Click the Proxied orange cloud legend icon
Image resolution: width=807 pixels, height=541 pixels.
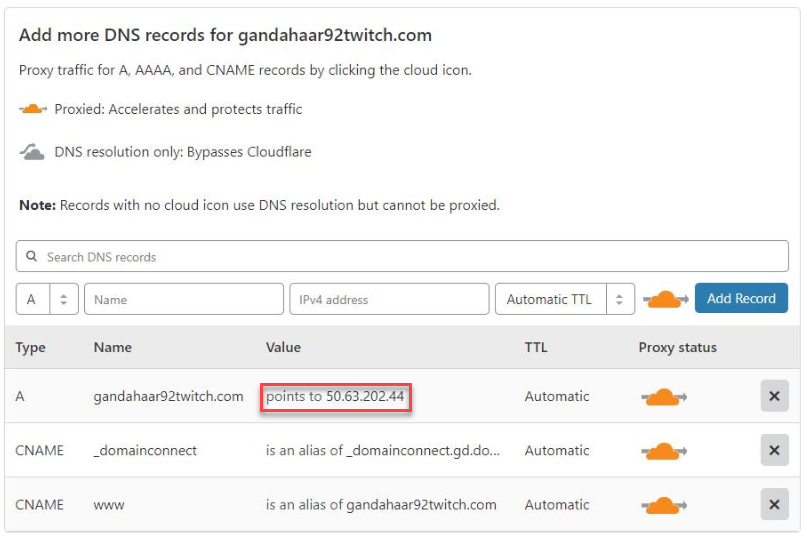click(33, 109)
